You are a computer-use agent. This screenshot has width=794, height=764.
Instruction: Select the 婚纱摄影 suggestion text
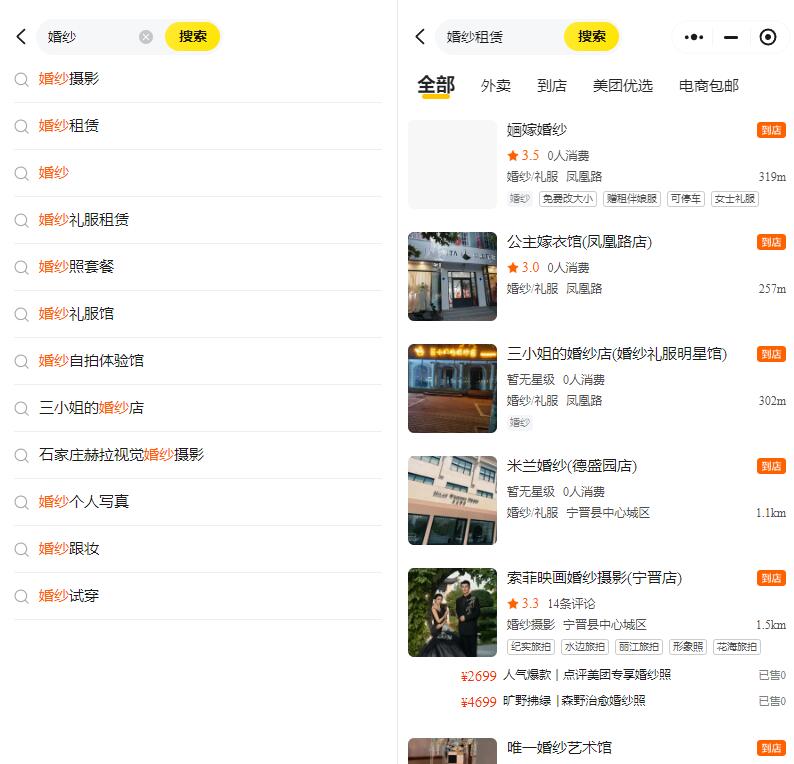[69, 78]
